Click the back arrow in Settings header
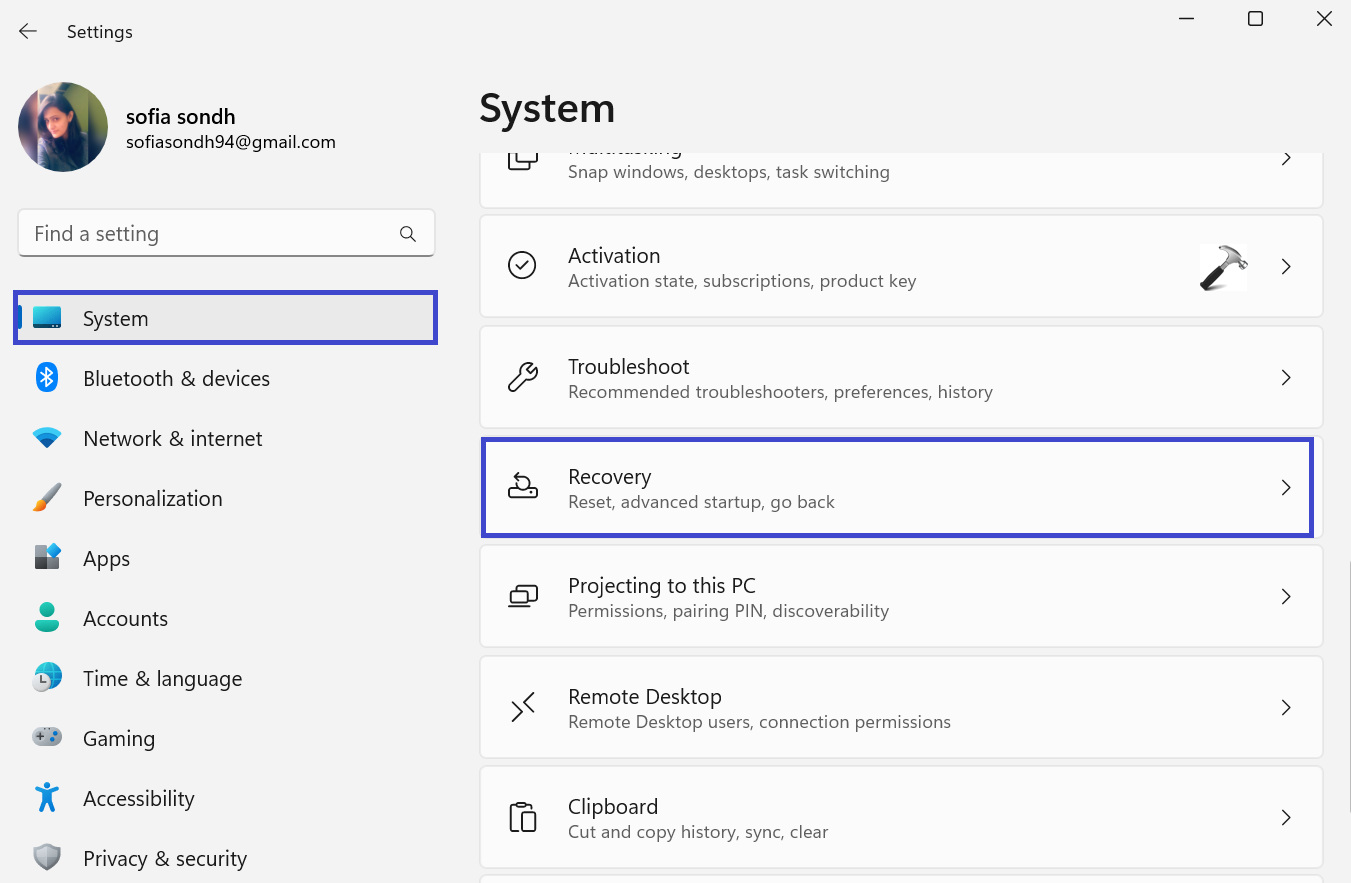The width and height of the screenshot is (1351, 883). click(28, 32)
